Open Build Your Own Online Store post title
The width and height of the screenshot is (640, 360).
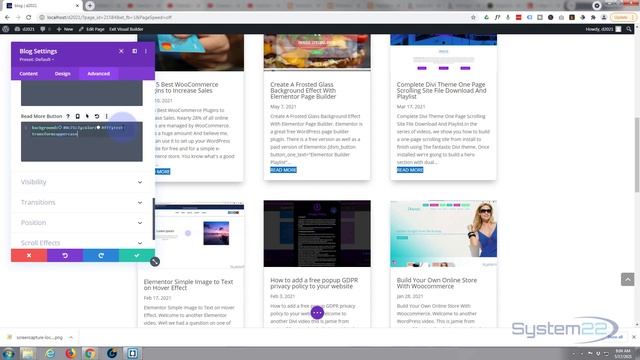pyautogui.click(x=437, y=283)
